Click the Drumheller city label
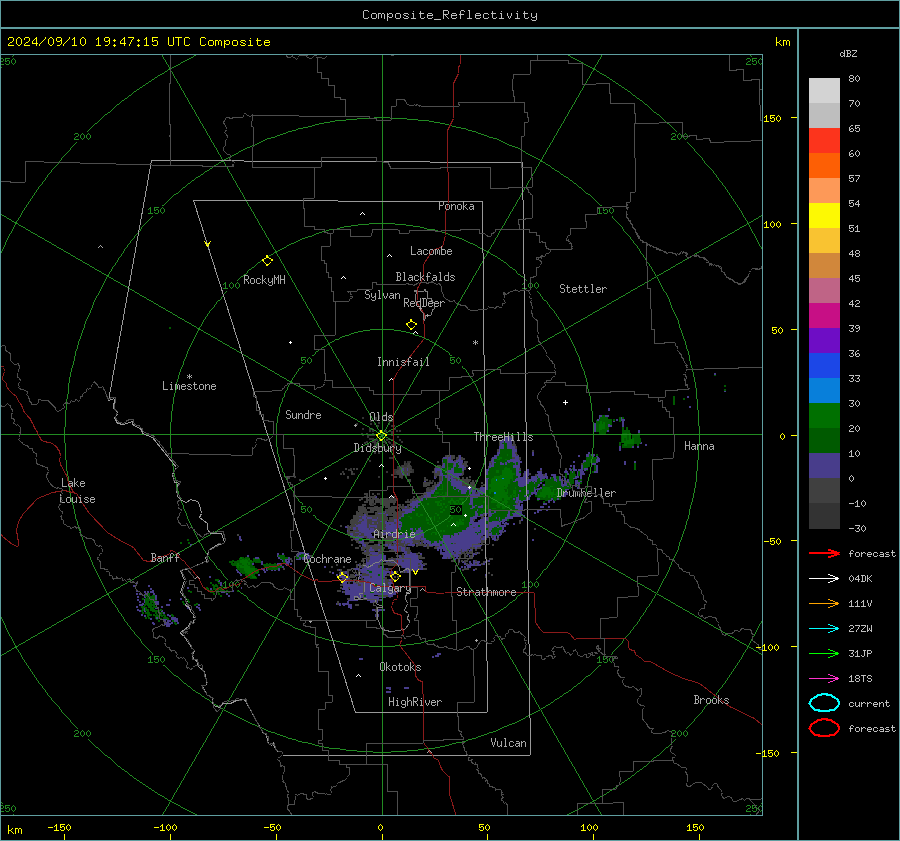This screenshot has height=841, width=900. coord(586,493)
